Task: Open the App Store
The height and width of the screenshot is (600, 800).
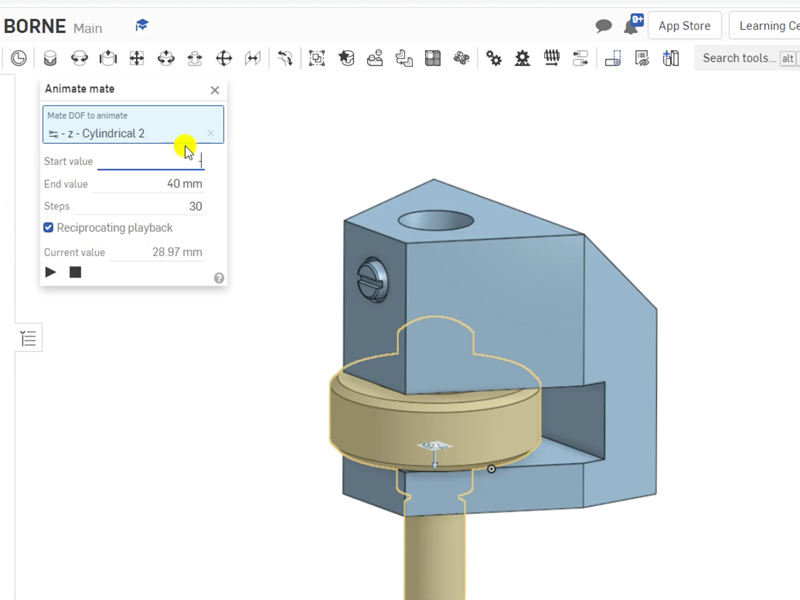Action: tap(684, 26)
